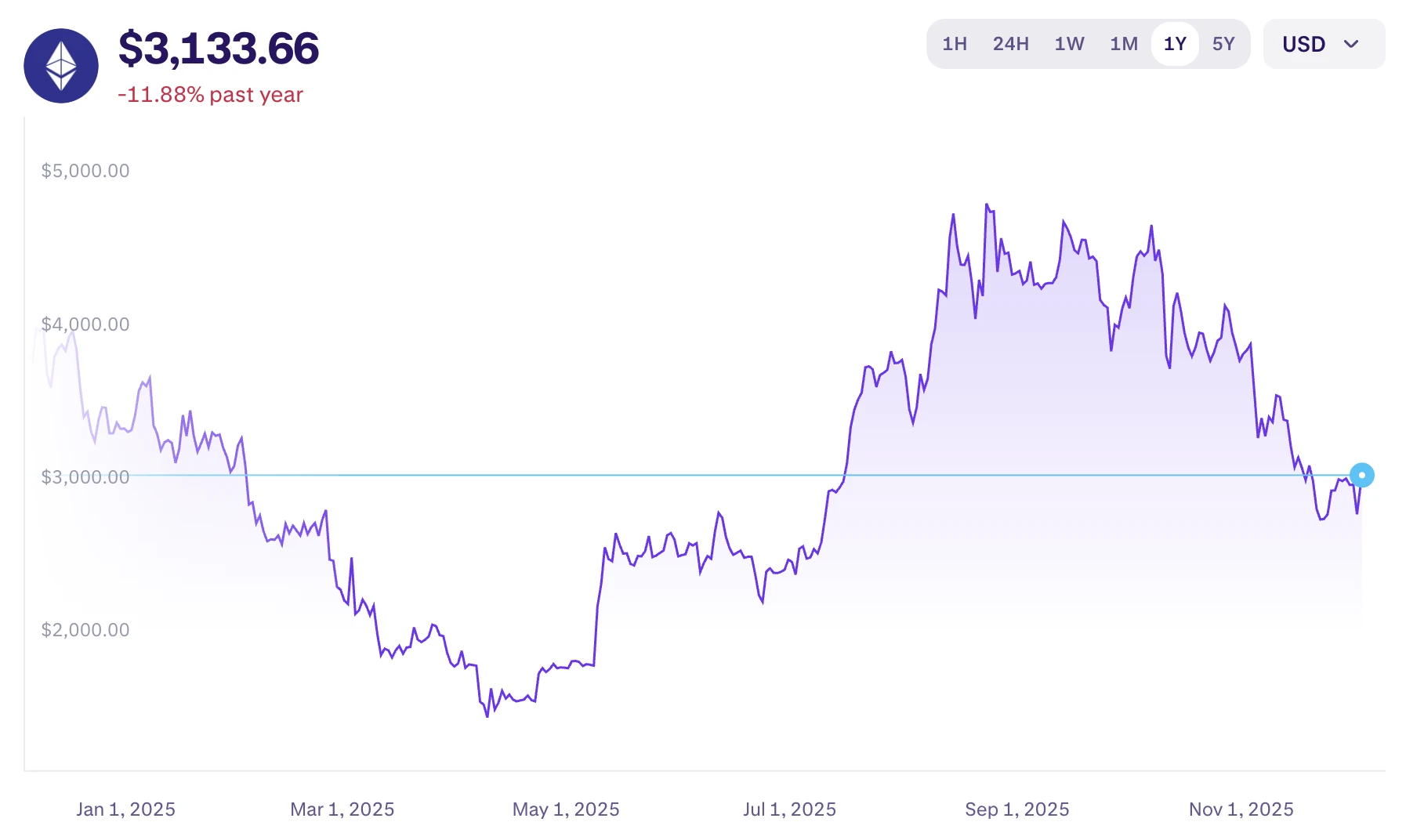Image resolution: width=1406 pixels, height=840 pixels.
Task: Select the 24H time range
Action: coord(1010,44)
